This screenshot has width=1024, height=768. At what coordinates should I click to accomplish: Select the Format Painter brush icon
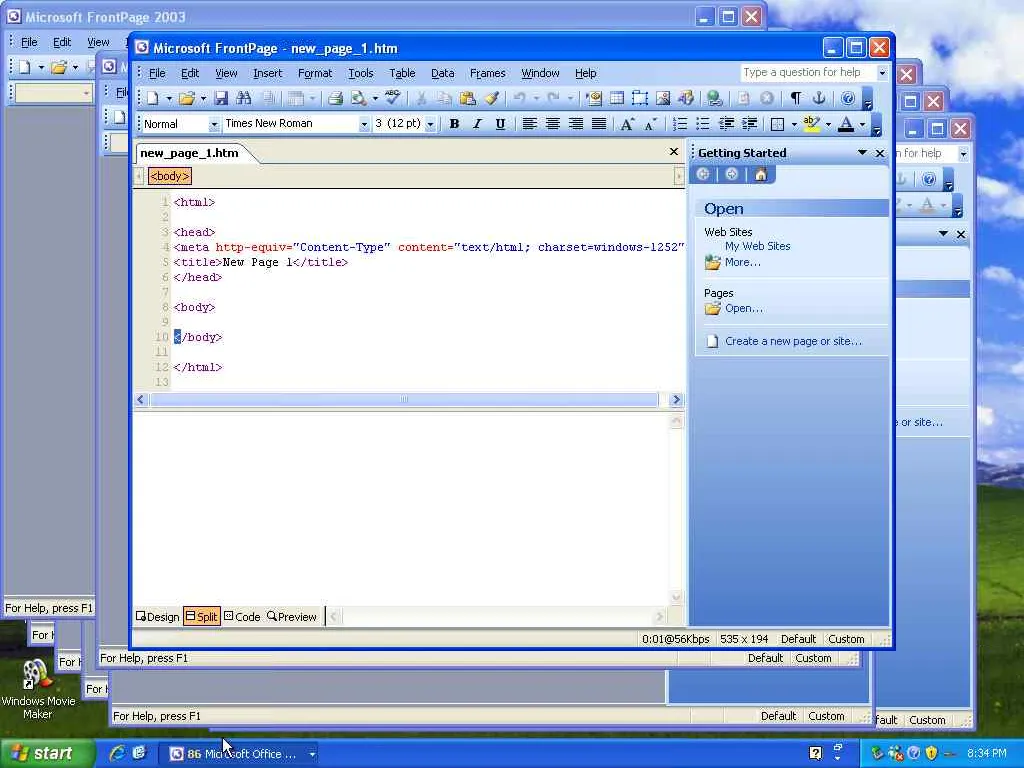[491, 99]
